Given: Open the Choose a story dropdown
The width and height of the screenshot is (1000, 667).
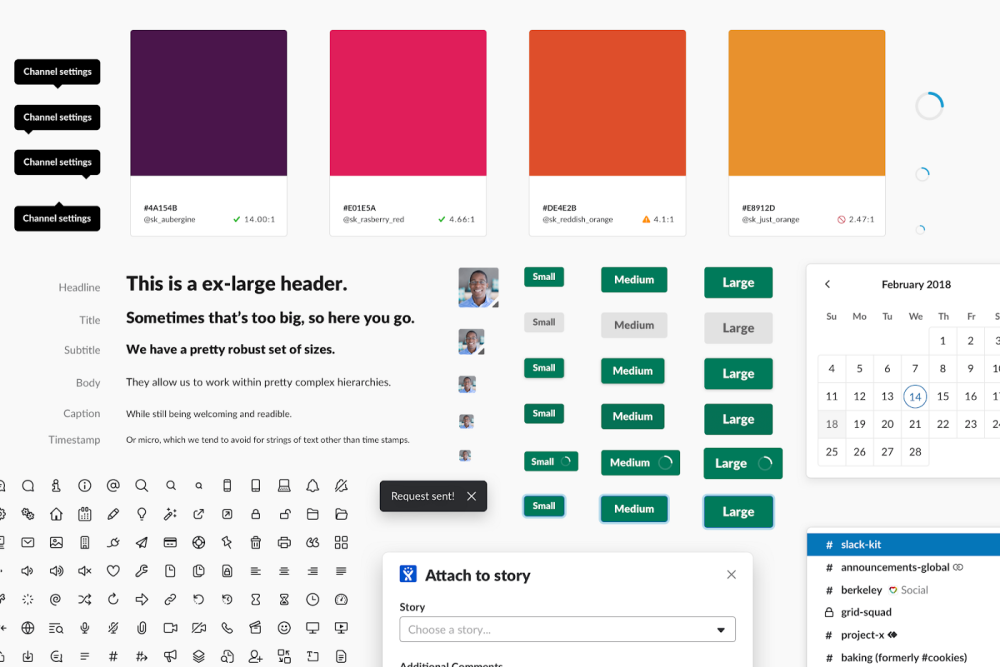Looking at the screenshot, I should pyautogui.click(x=567, y=629).
